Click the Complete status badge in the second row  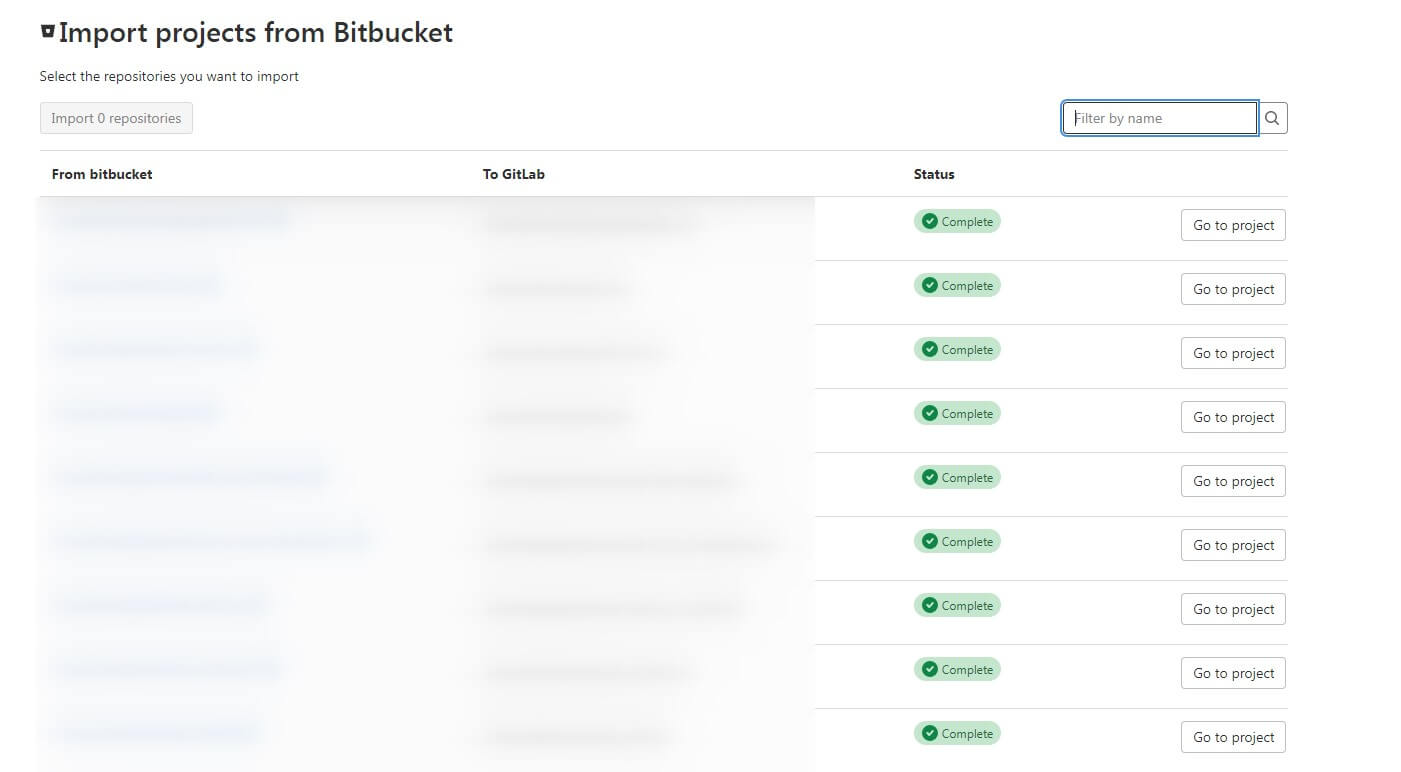coord(957,285)
